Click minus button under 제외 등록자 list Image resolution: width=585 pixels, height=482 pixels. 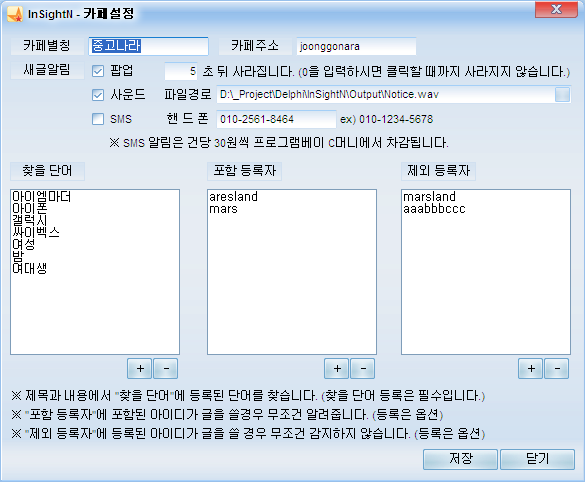(557, 369)
